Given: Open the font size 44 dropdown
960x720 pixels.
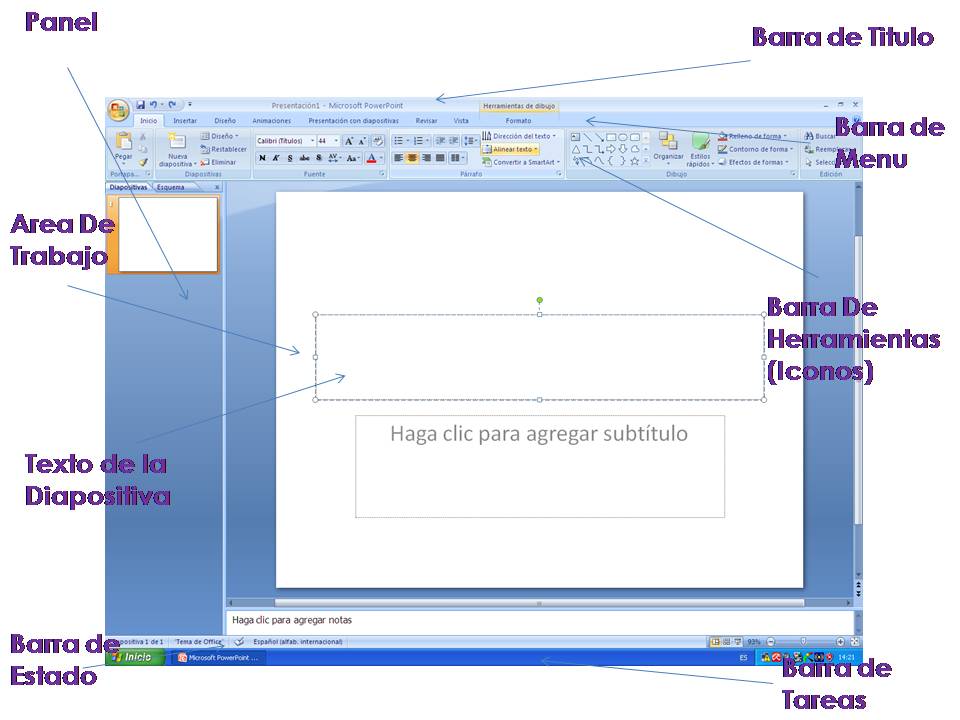Looking at the screenshot, I should click(337, 138).
